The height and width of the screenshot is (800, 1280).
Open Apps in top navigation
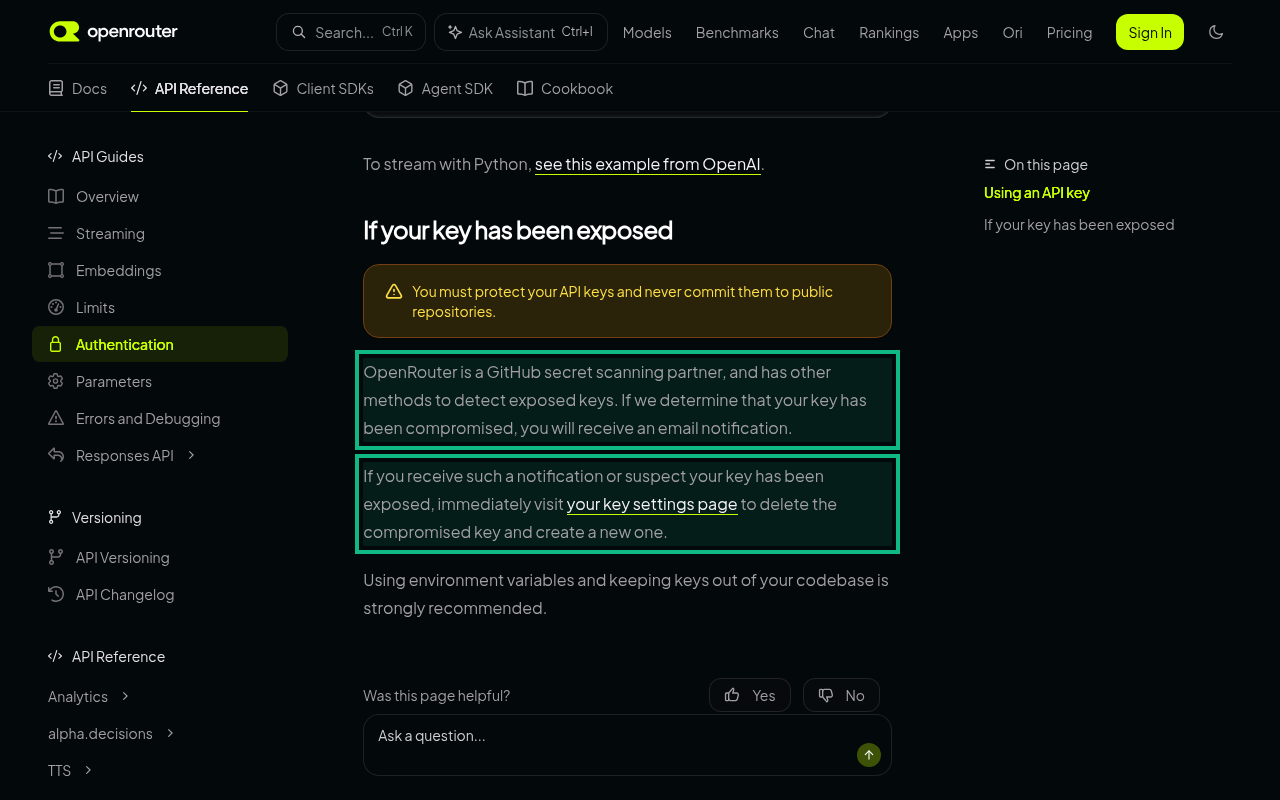961,32
